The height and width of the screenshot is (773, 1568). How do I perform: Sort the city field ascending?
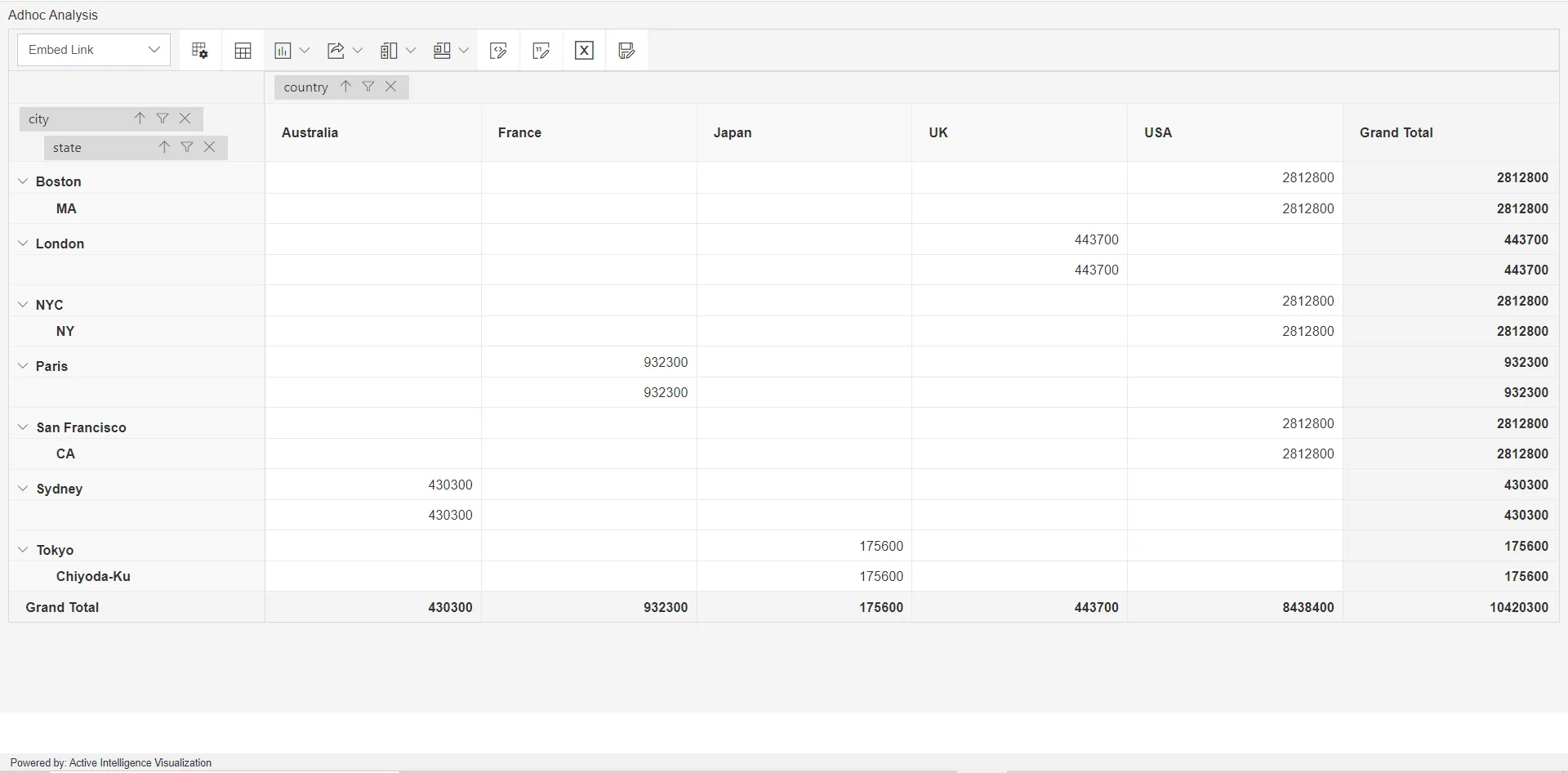[x=140, y=118]
